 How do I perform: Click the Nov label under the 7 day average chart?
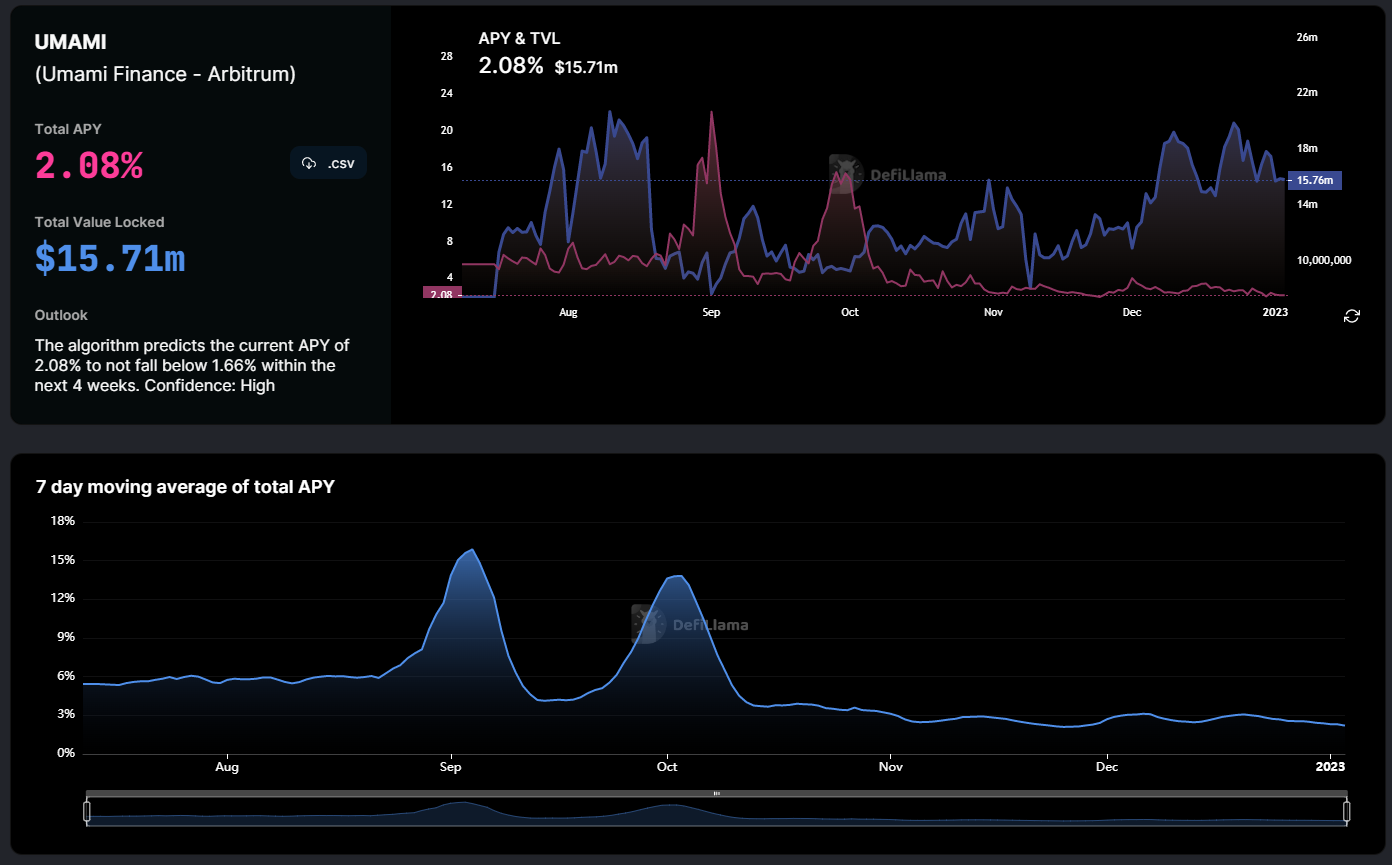click(x=890, y=767)
